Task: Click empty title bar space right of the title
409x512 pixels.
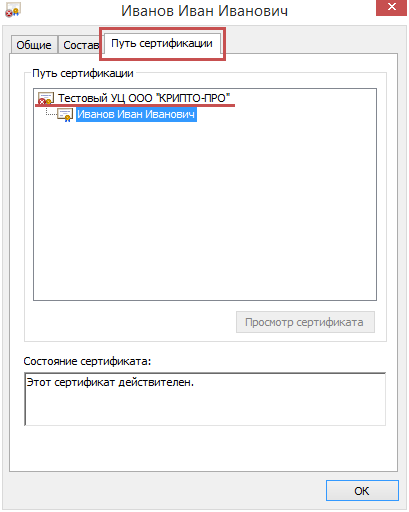Action: pos(332,11)
